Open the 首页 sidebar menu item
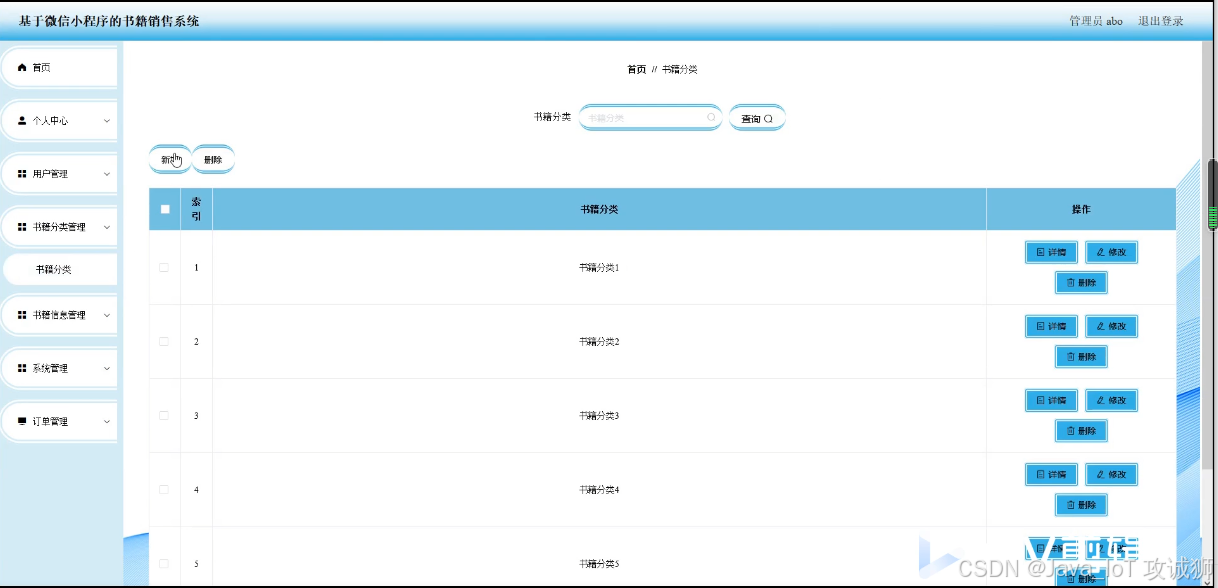The image size is (1218, 588). click(59, 68)
